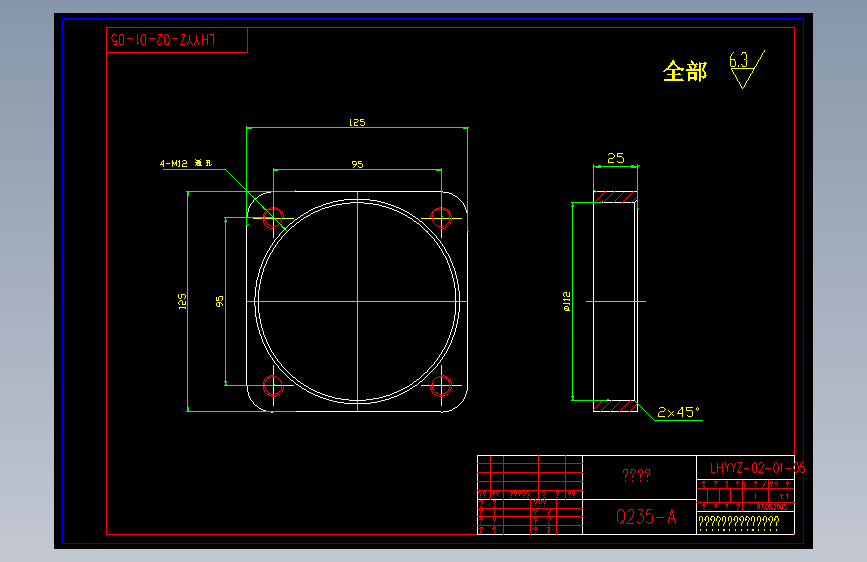The image size is (867, 562).
Task: Select the ø112 diameter dimension
Action: [567, 301]
